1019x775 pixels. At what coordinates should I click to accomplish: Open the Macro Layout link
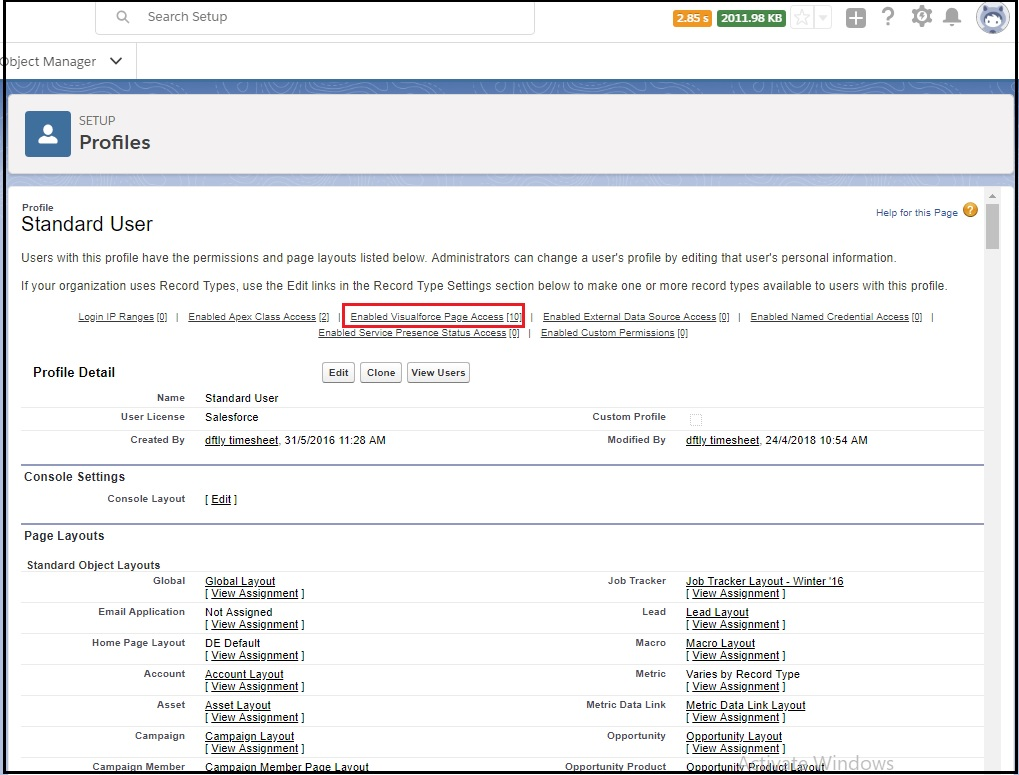click(x=720, y=643)
